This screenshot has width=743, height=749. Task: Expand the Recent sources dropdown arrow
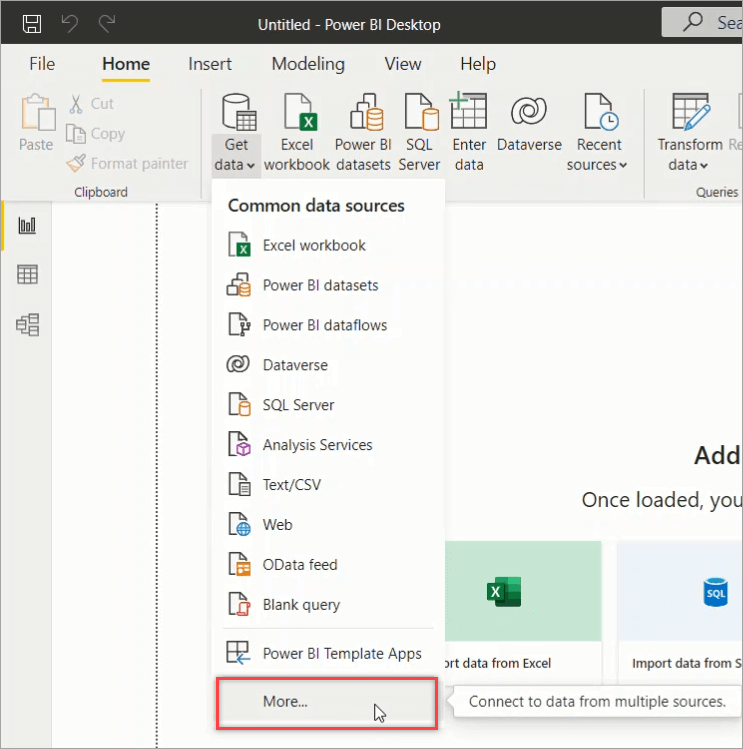click(623, 165)
